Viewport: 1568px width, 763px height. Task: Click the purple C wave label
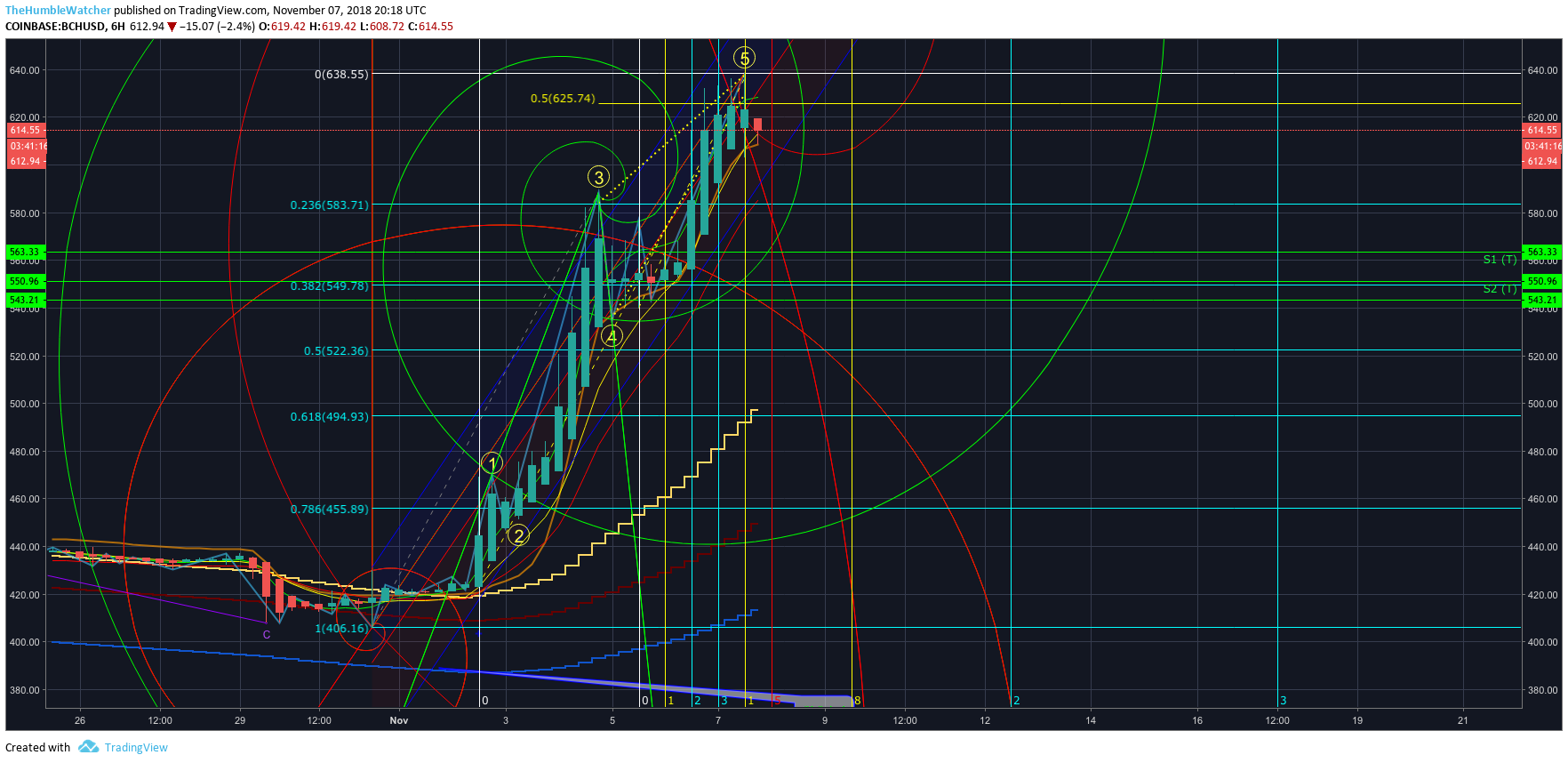[267, 635]
